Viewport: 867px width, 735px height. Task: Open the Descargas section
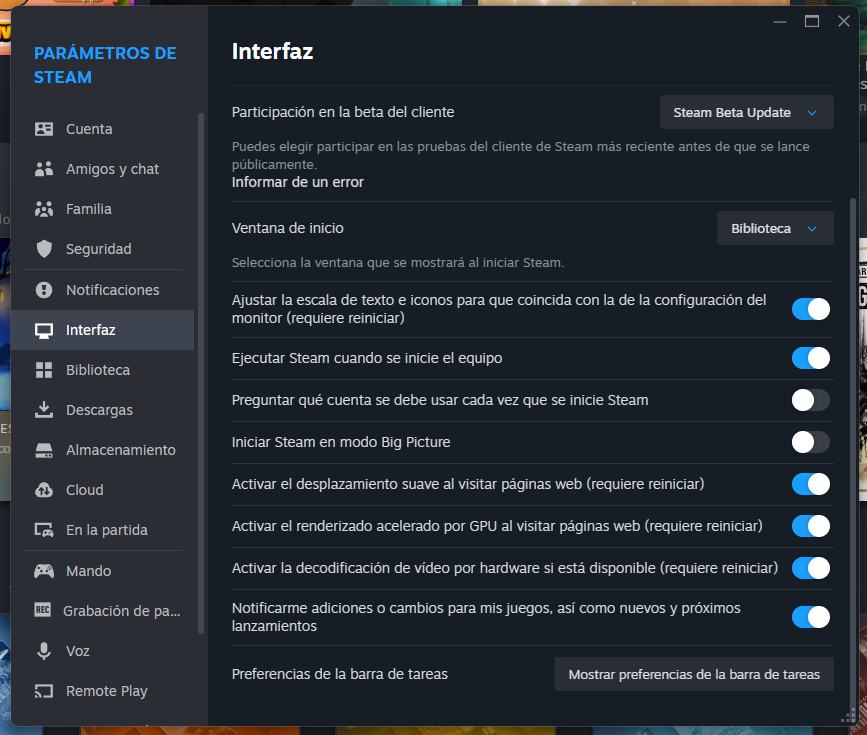click(99, 410)
